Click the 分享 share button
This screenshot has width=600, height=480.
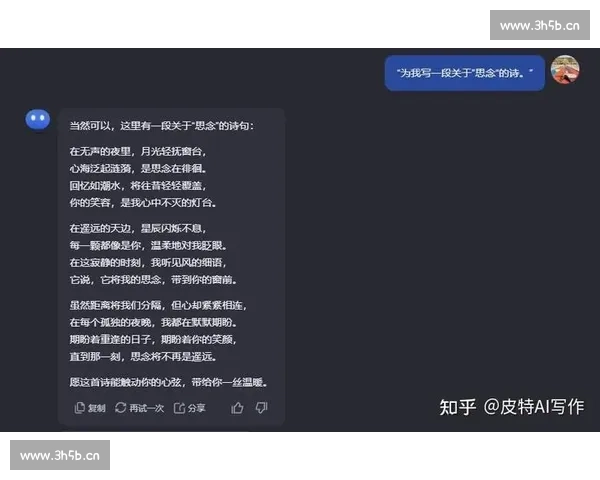point(189,408)
